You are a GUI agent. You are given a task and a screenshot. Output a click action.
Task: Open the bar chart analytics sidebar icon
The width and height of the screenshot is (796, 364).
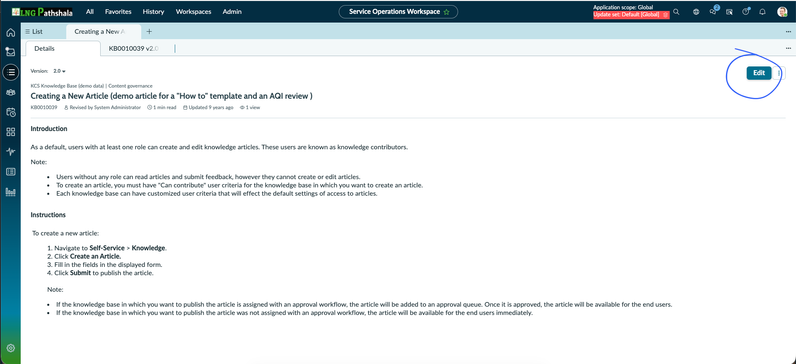coord(11,192)
